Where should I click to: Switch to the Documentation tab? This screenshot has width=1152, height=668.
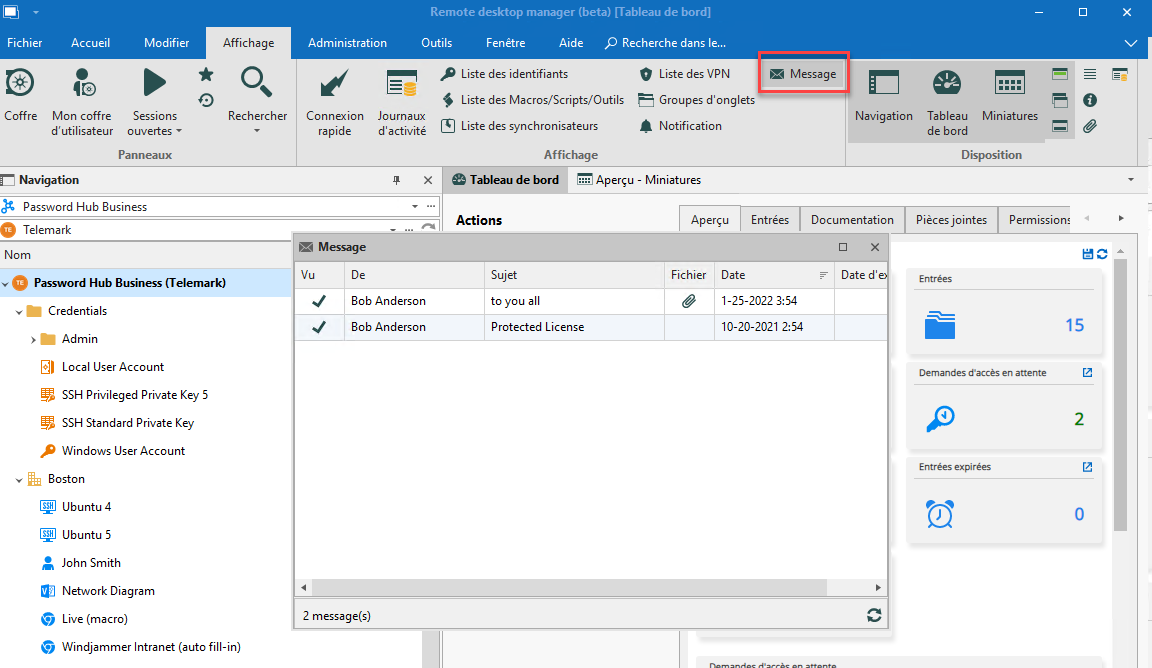[852, 220]
